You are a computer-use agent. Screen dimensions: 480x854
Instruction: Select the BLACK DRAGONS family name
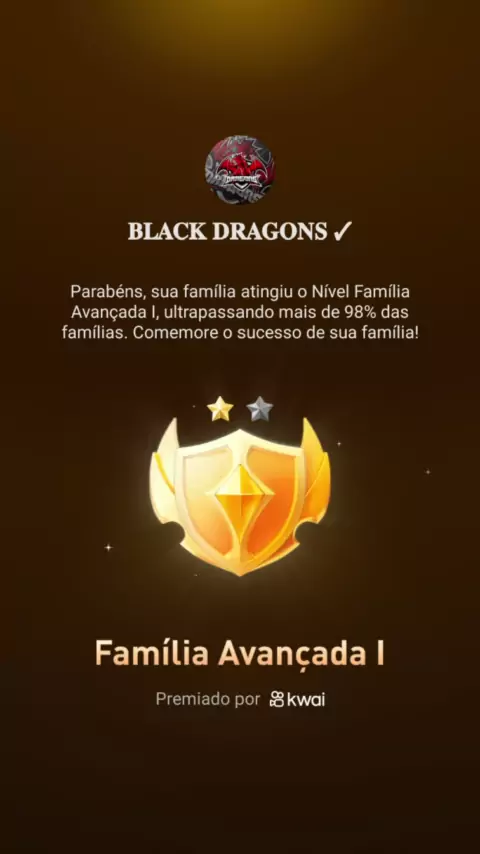228,233
